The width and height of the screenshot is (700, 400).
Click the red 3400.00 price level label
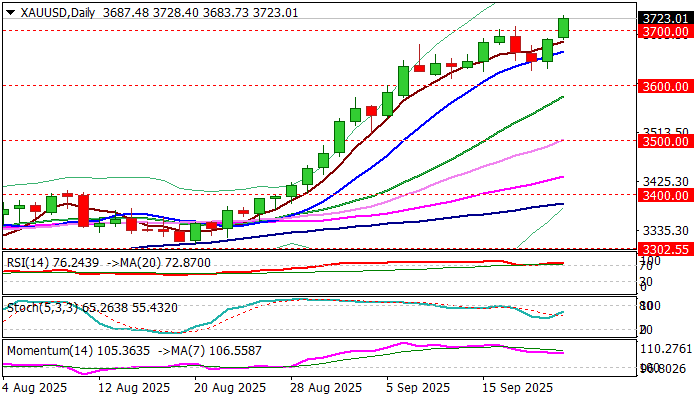click(x=666, y=196)
